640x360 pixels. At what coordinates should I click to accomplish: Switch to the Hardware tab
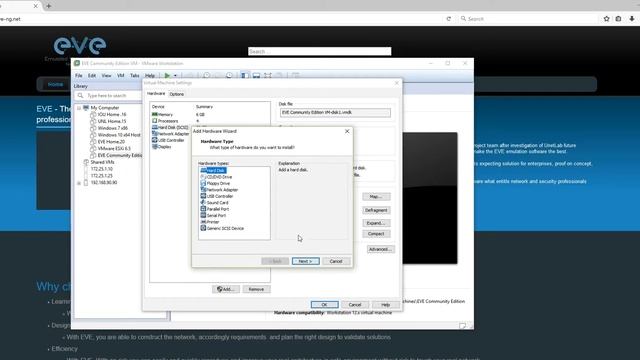tap(156, 94)
